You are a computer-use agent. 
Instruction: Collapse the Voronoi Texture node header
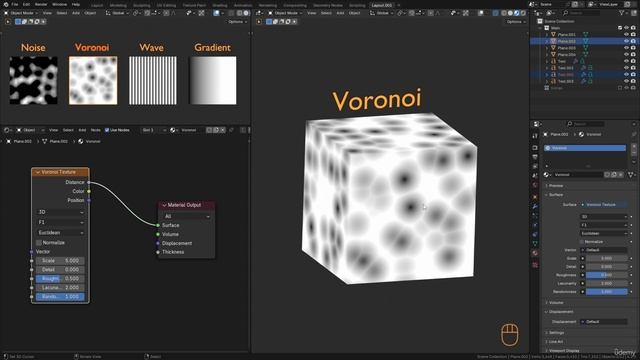click(x=38, y=172)
